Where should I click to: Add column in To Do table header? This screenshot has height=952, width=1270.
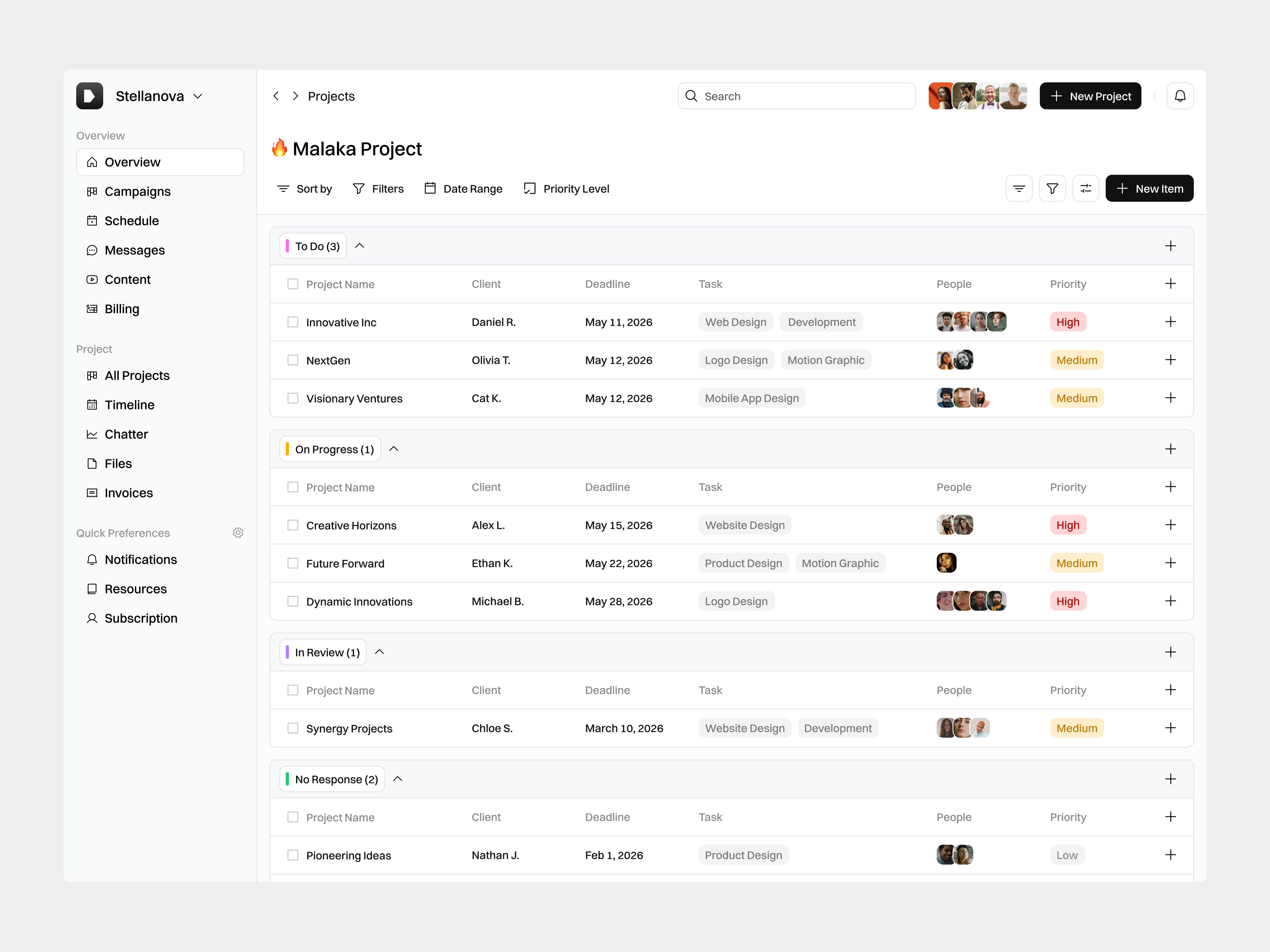pyautogui.click(x=1170, y=284)
